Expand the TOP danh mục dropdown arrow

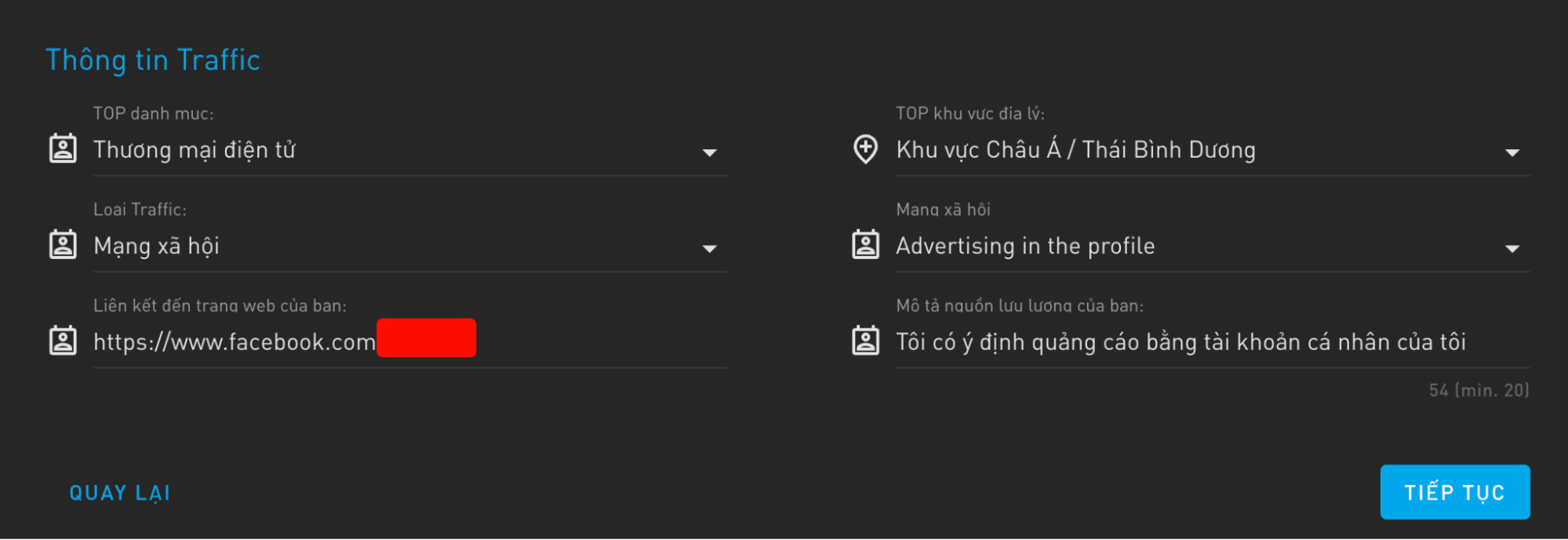point(709,152)
